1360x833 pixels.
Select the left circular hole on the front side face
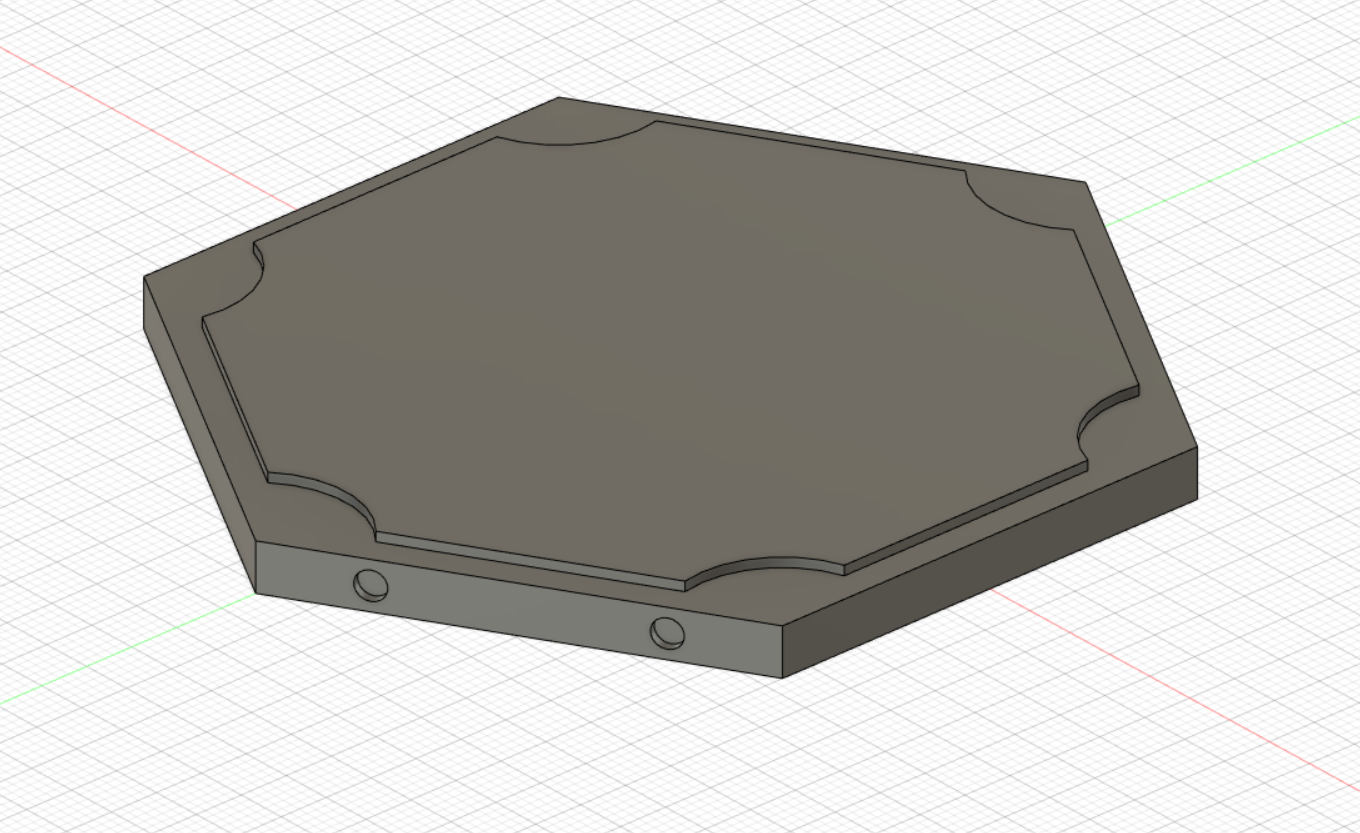coord(371,584)
